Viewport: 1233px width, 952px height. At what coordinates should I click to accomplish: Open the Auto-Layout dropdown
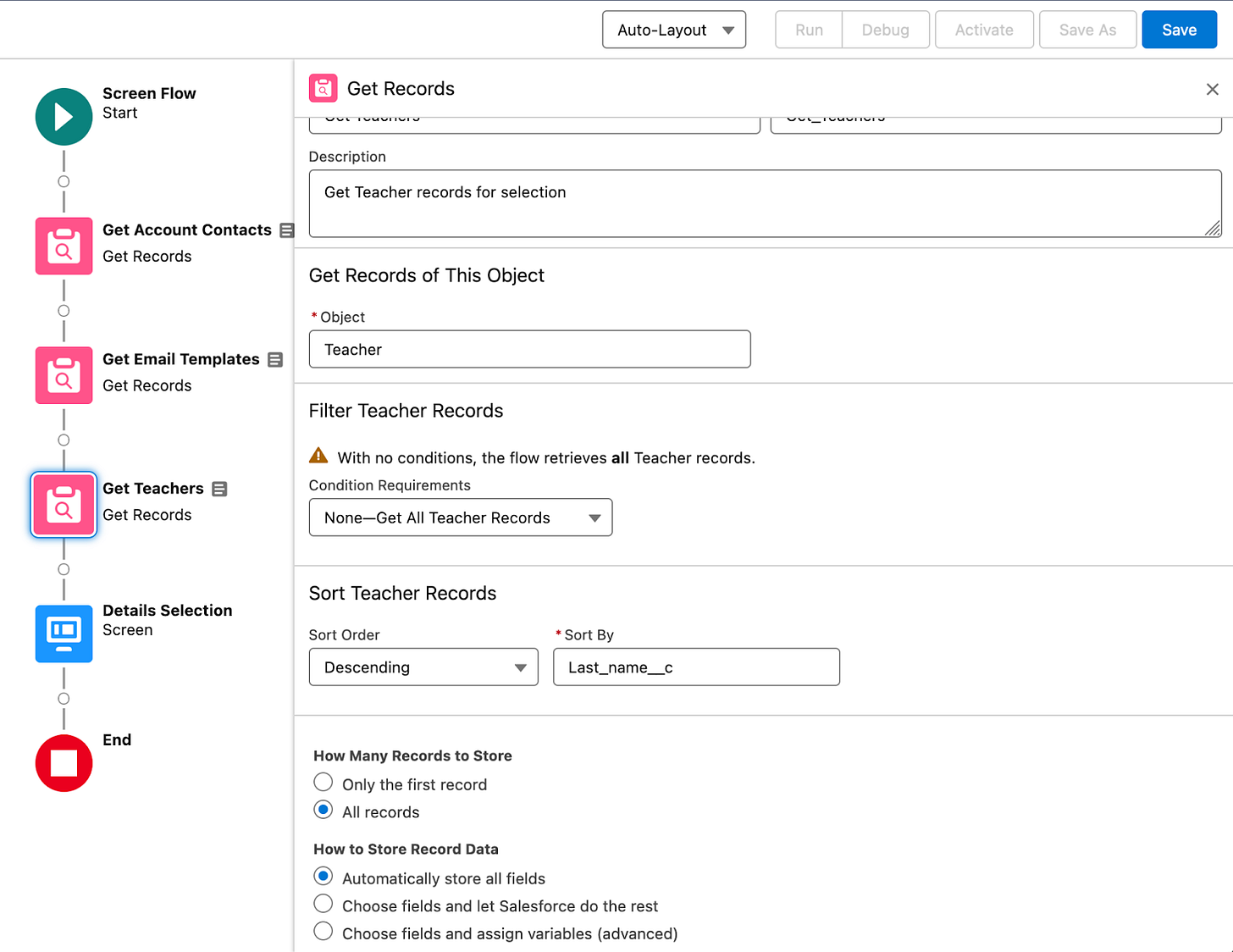[x=674, y=30]
